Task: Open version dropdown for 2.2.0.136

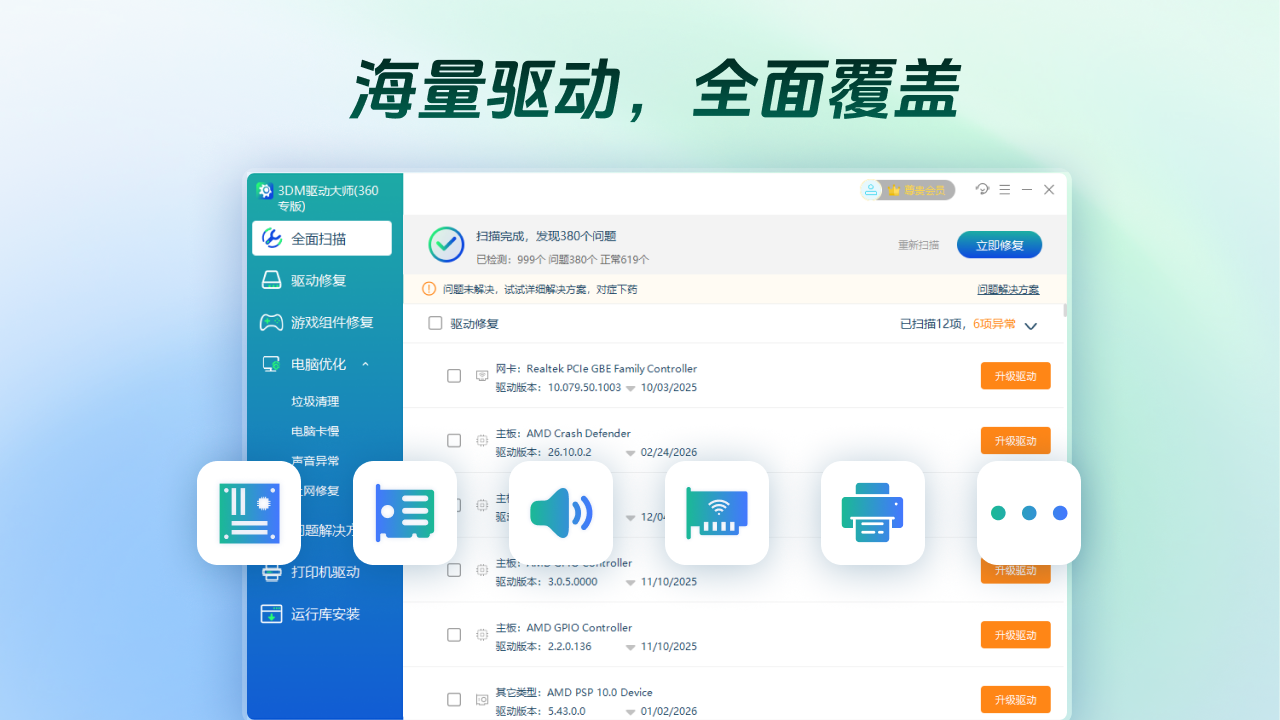Action: click(631, 647)
